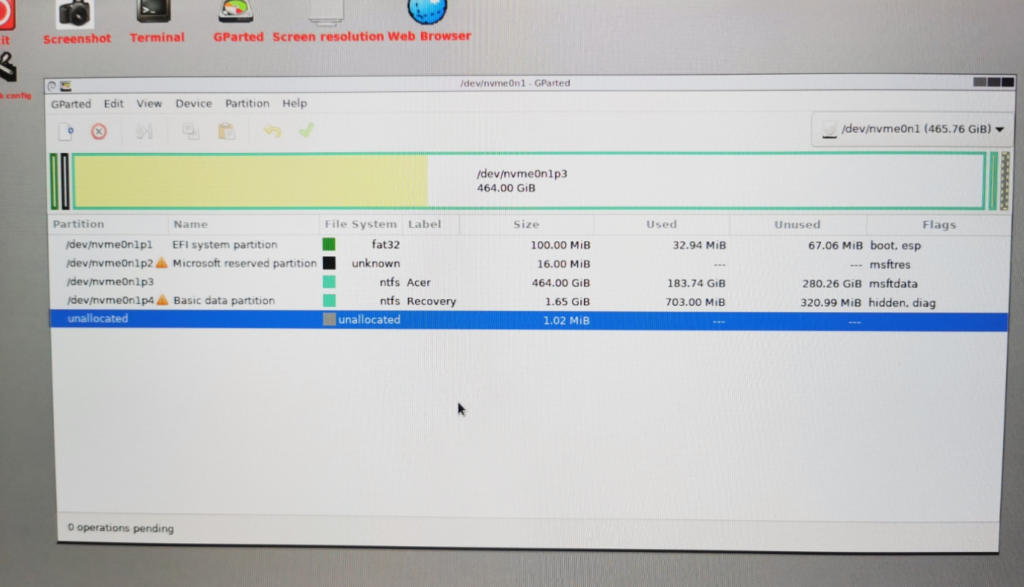Launch the Web Browser desktop icon
Image resolution: width=1024 pixels, height=587 pixels.
click(x=428, y=22)
